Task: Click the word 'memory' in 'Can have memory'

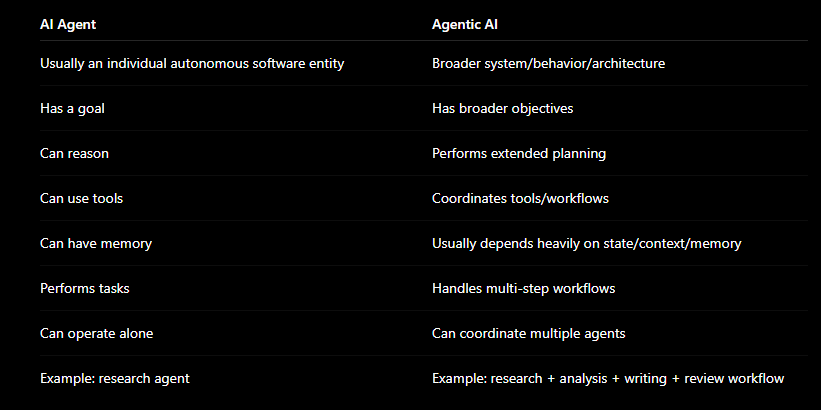Action: coord(126,244)
